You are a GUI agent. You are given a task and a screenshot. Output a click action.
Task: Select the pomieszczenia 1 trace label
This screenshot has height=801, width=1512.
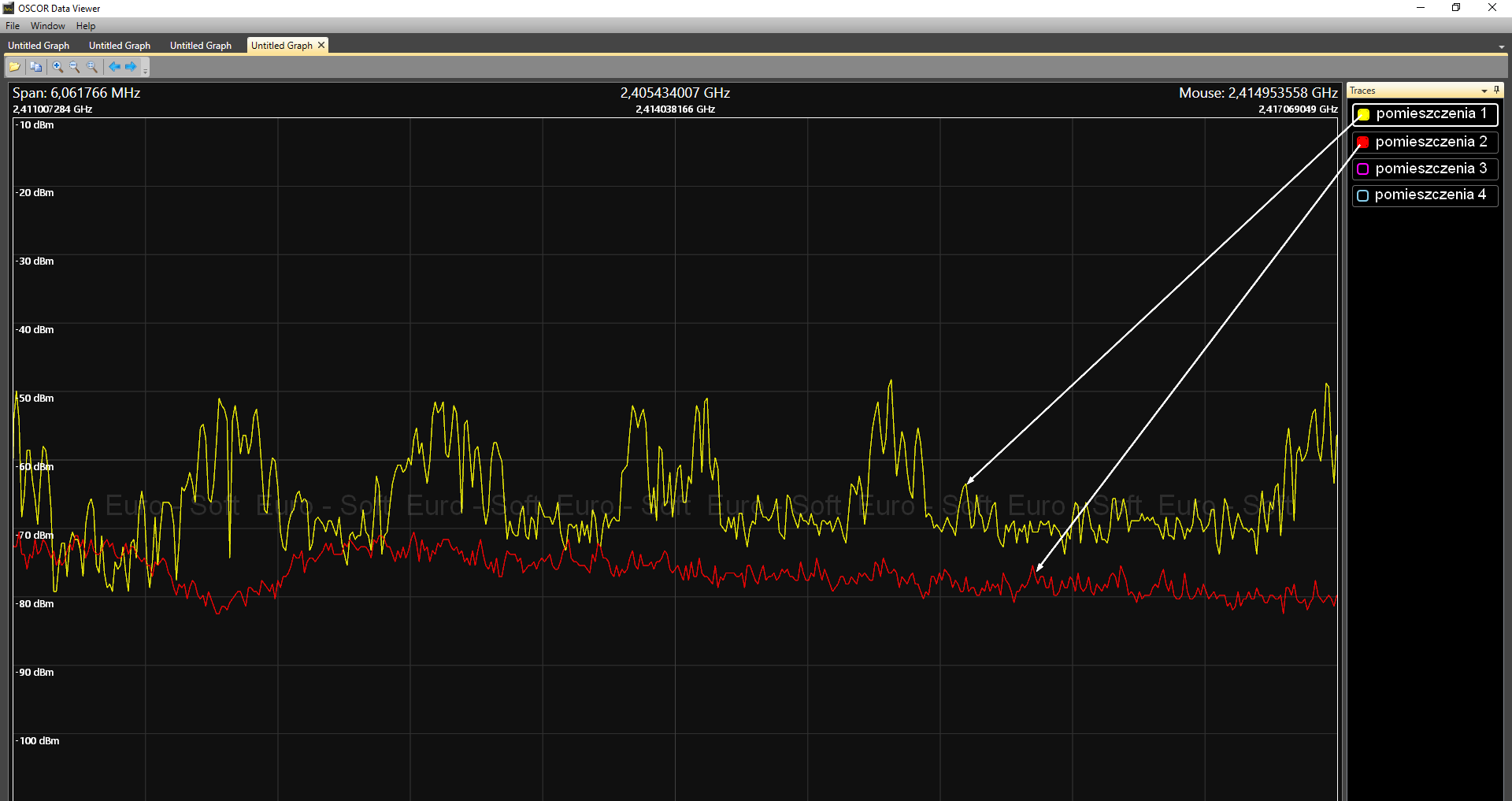click(x=1430, y=113)
